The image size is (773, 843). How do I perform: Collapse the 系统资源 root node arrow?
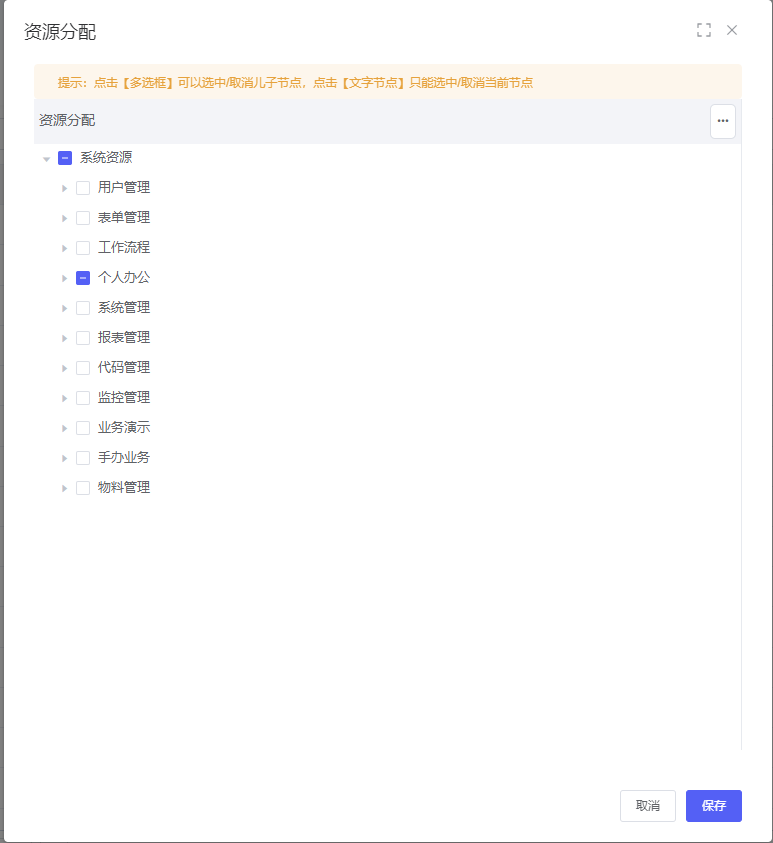click(46, 158)
